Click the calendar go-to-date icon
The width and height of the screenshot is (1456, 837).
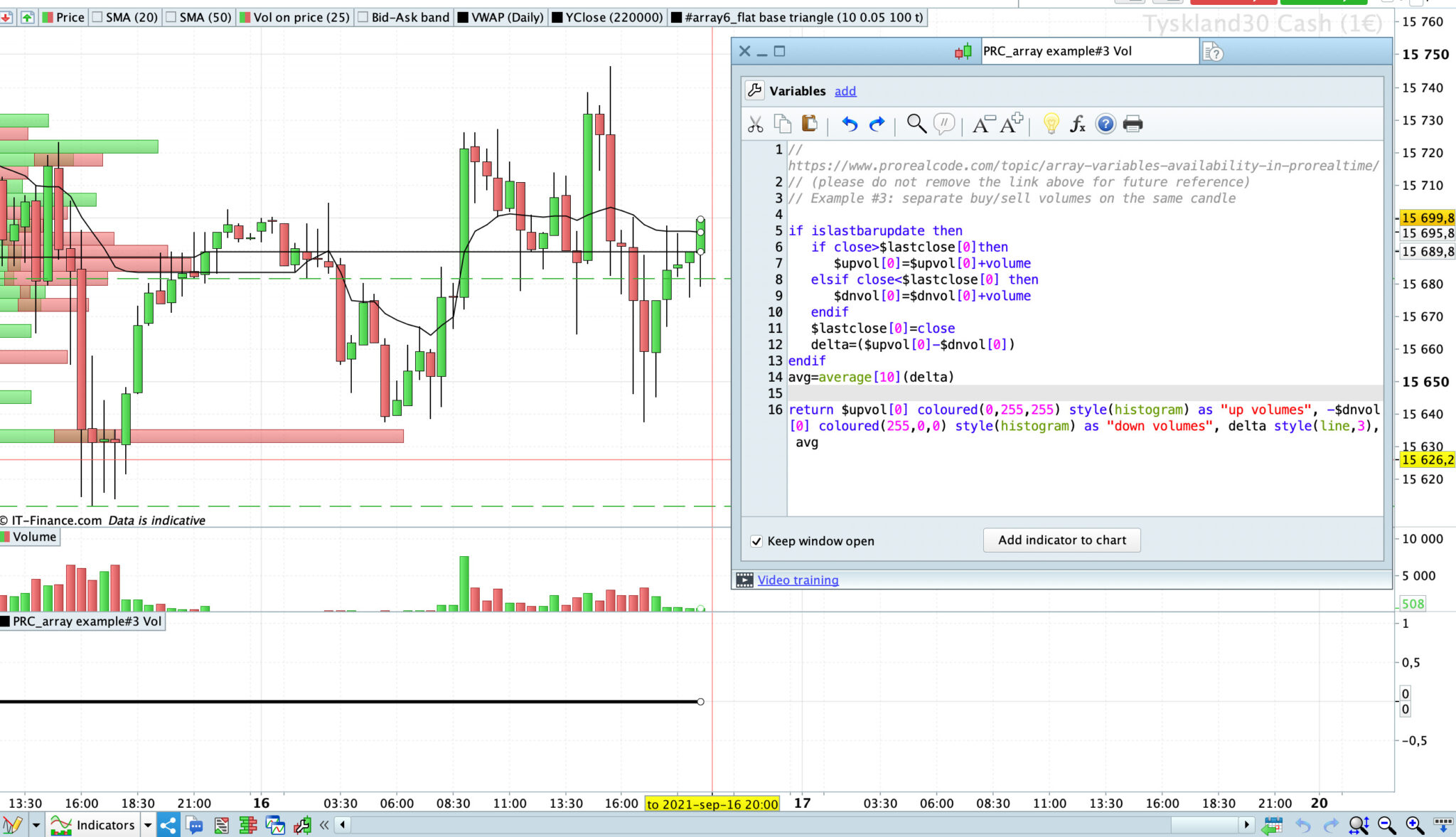1272,825
